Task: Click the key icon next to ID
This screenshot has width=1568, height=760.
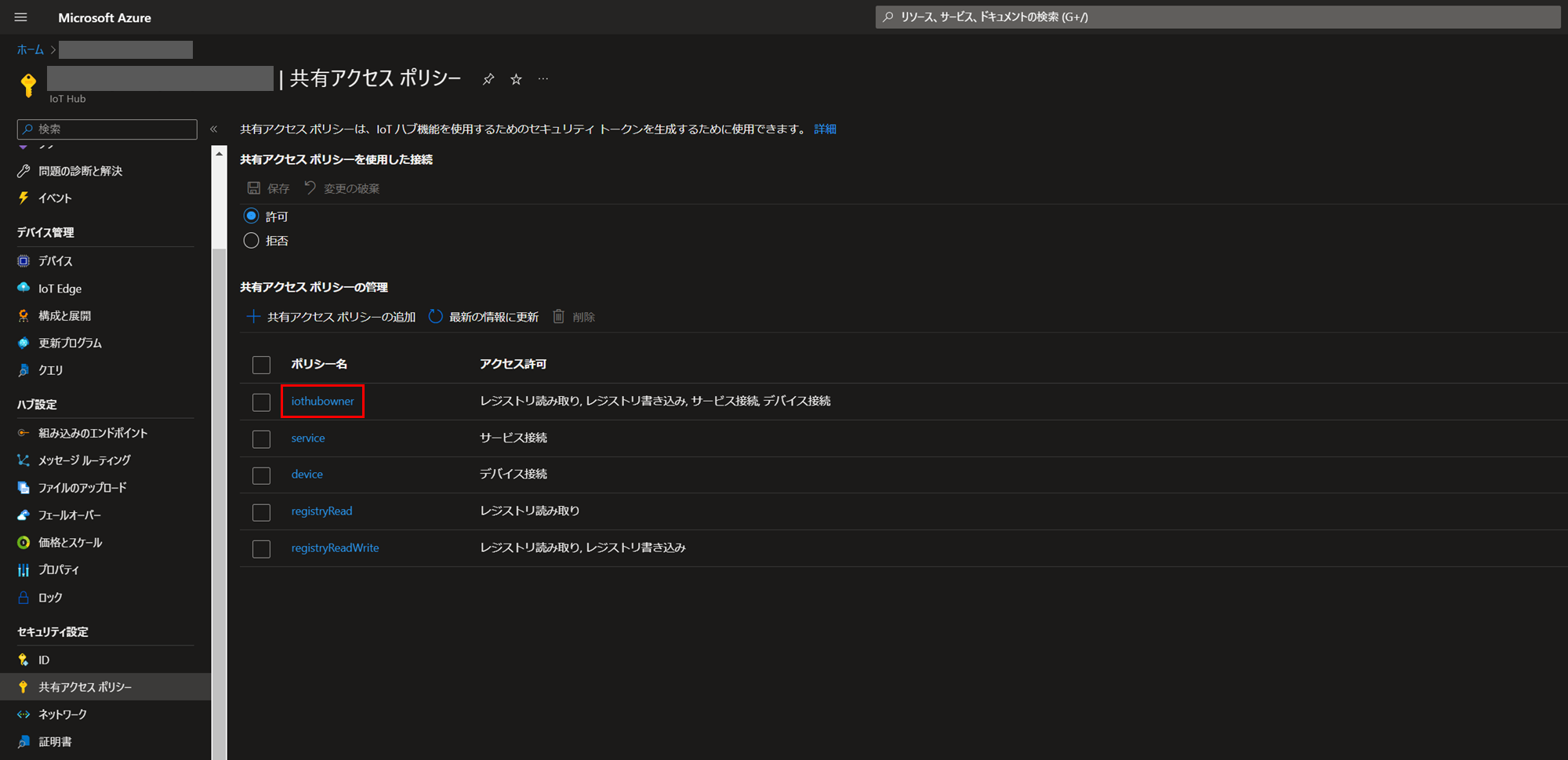Action: pos(24,660)
